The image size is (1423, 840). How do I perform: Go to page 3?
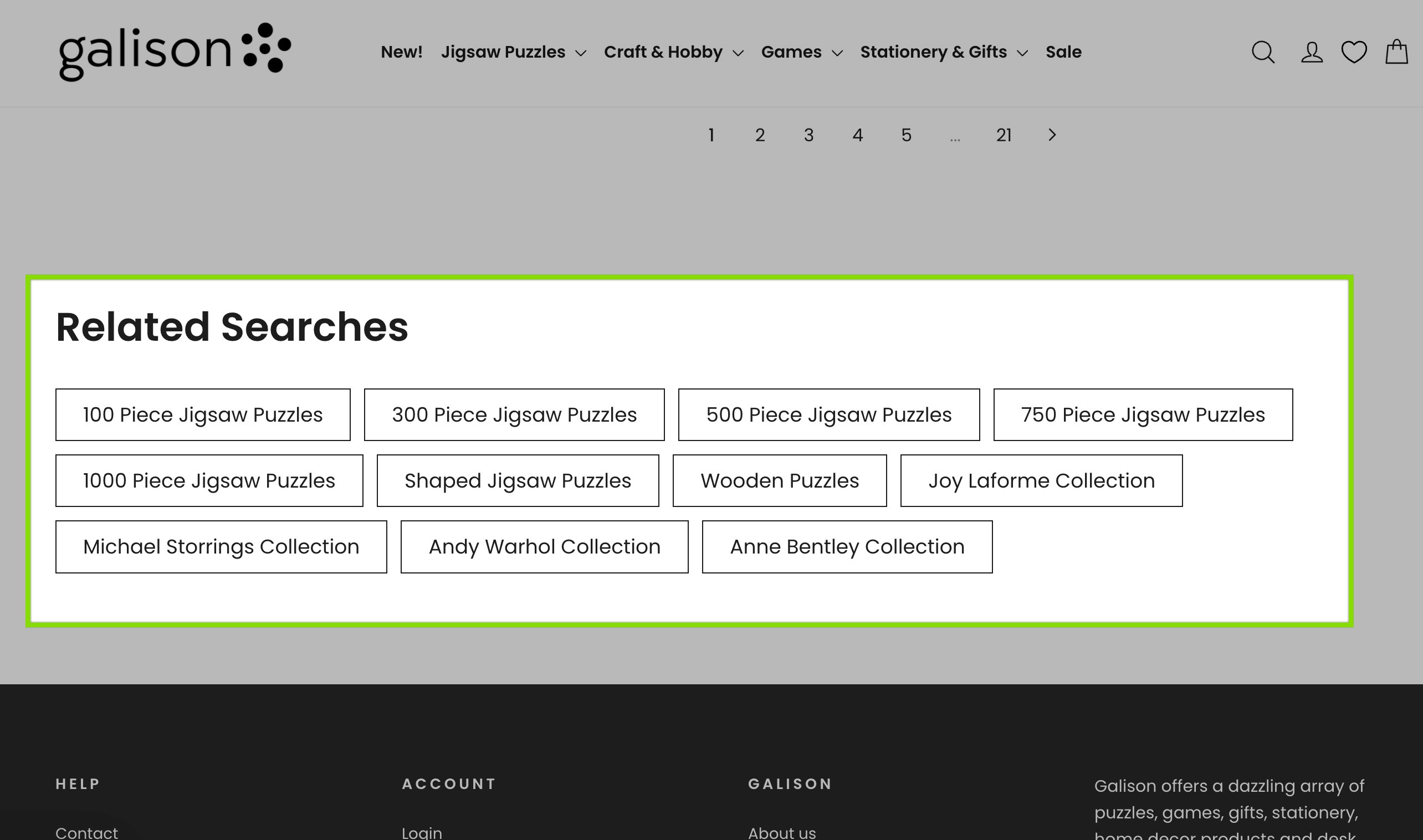809,135
